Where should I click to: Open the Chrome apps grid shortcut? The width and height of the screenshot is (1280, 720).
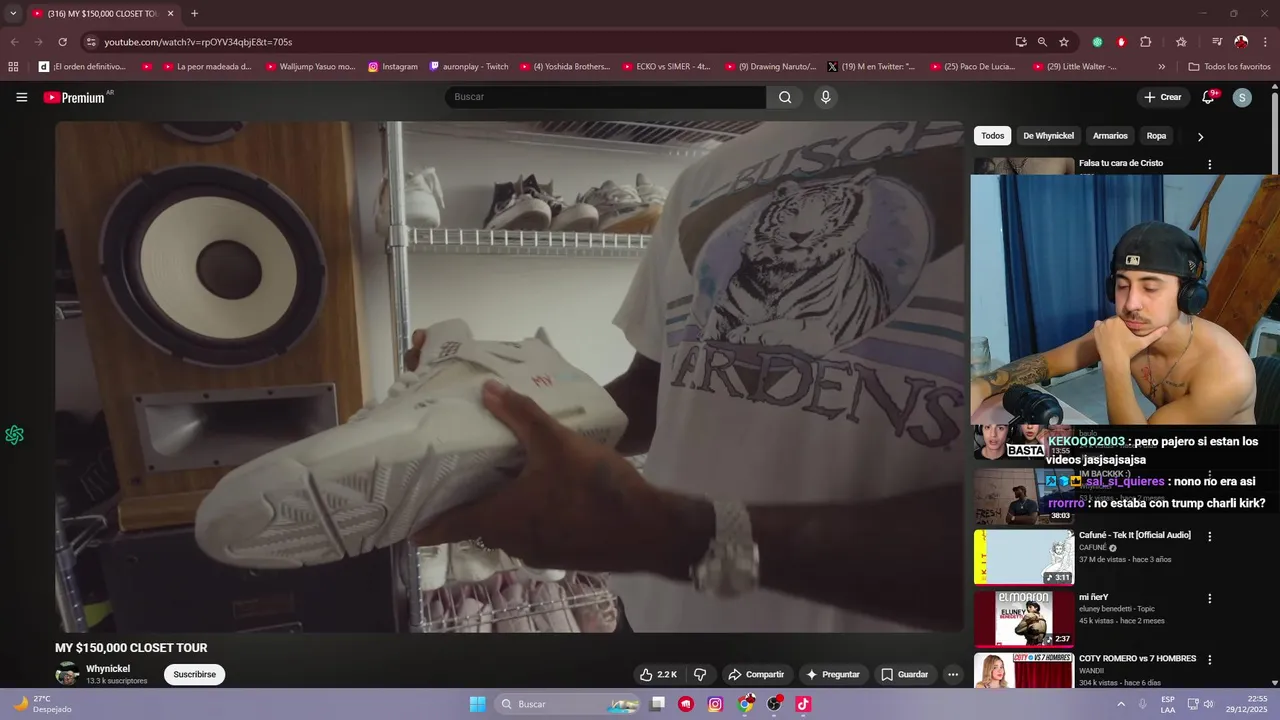point(13,67)
